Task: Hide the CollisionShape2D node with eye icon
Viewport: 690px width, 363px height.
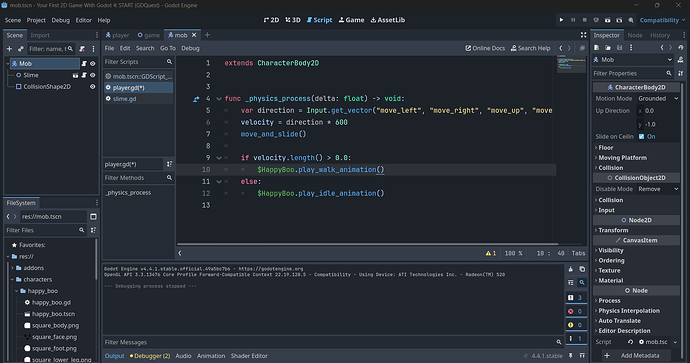Action: tap(92, 87)
